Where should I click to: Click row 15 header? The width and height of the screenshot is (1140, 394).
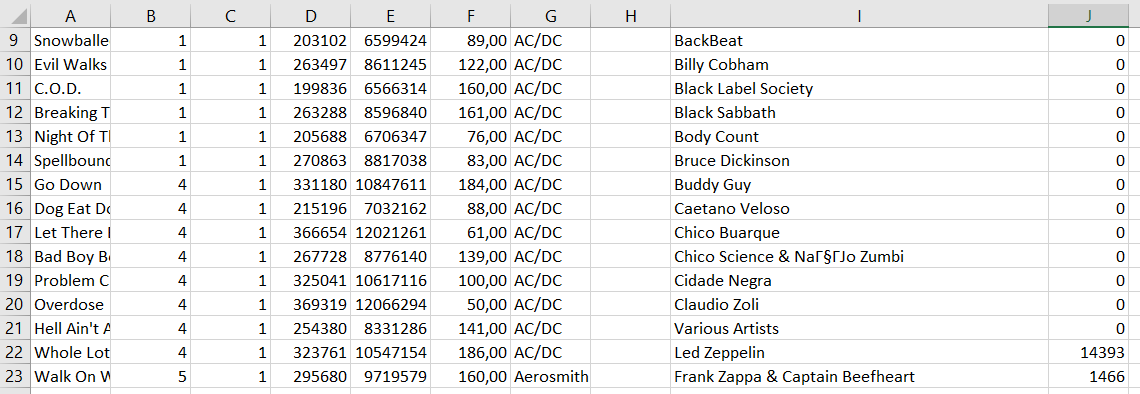(15, 185)
